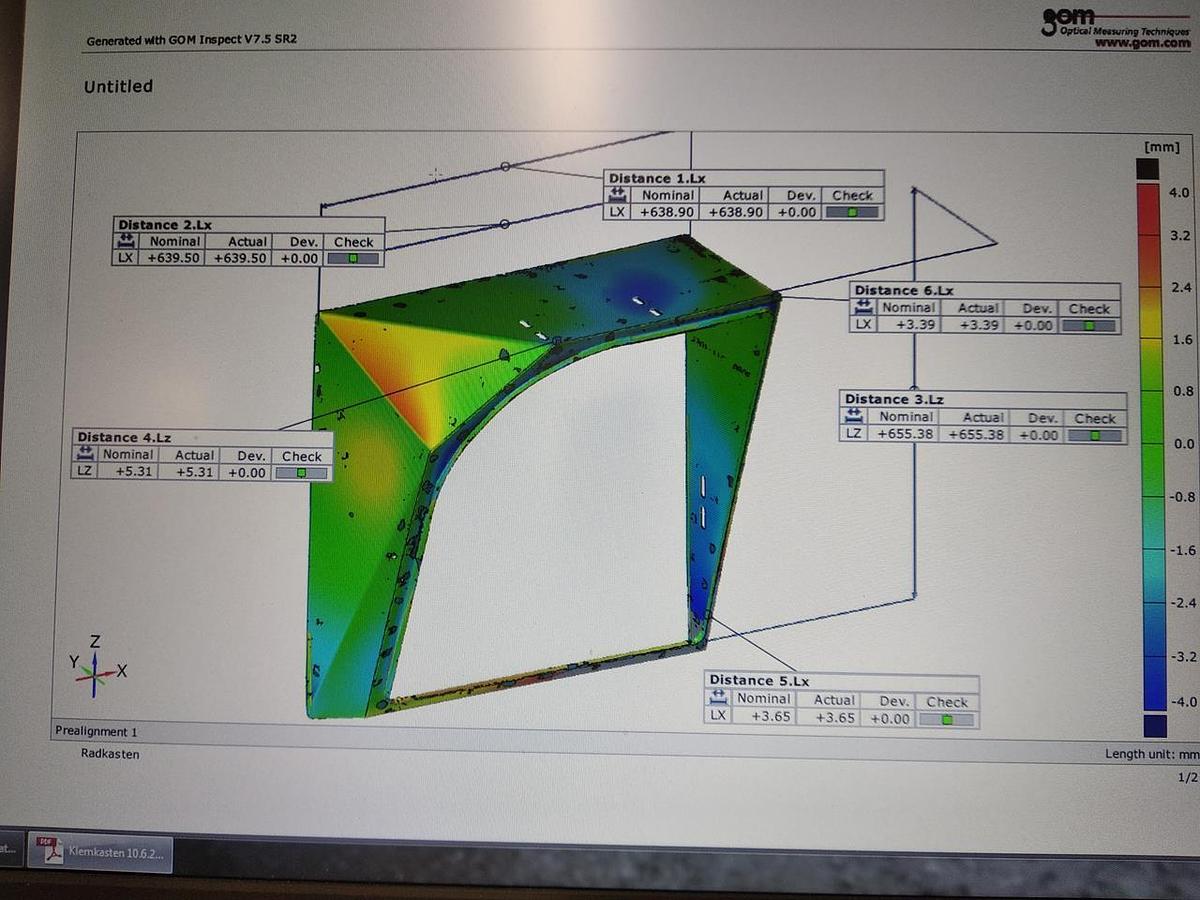Image resolution: width=1200 pixels, height=900 pixels.
Task: Click the green check indicator of Distance 6.Lx
Action: tap(1089, 325)
